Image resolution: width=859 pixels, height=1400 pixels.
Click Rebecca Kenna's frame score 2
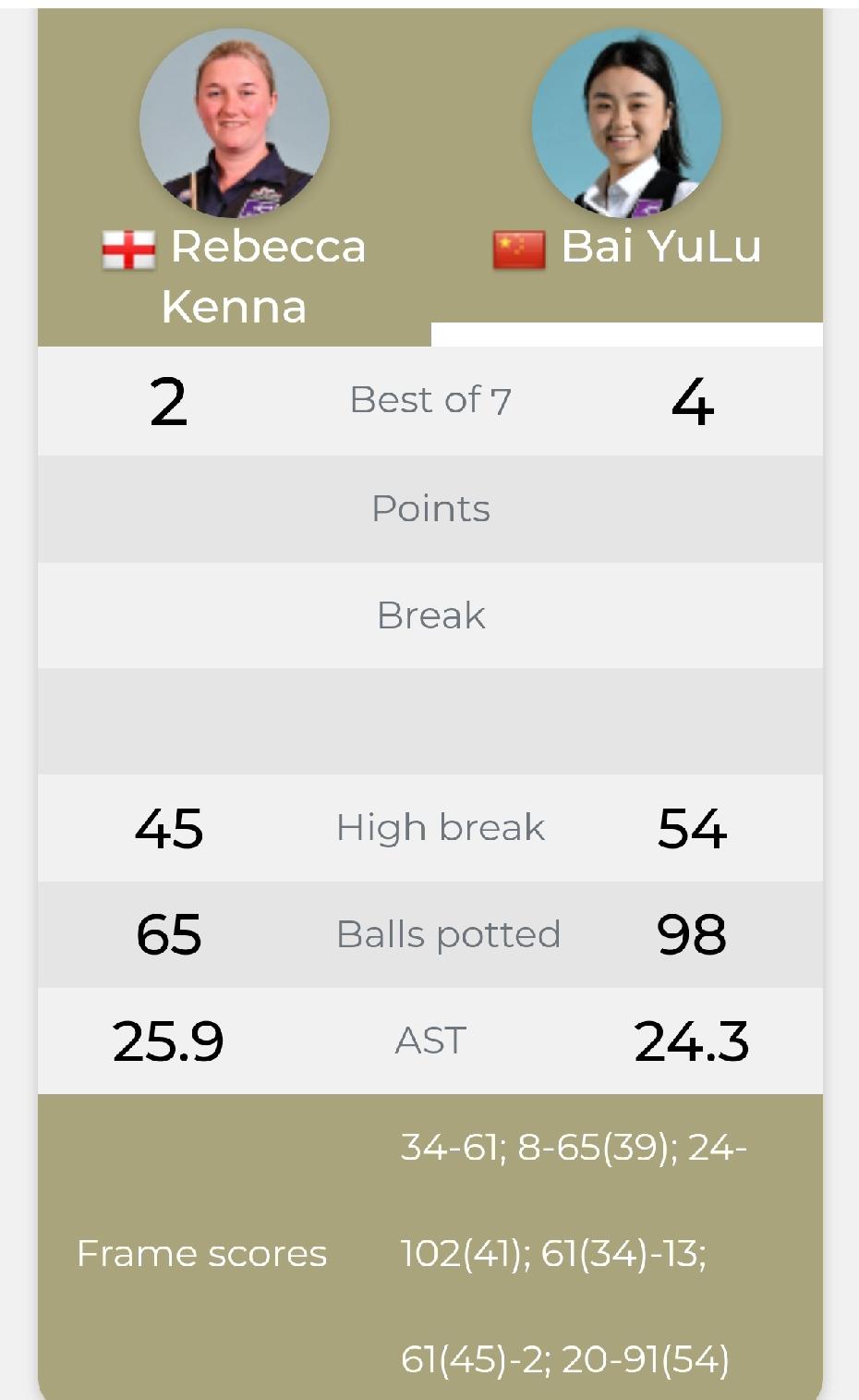point(169,403)
